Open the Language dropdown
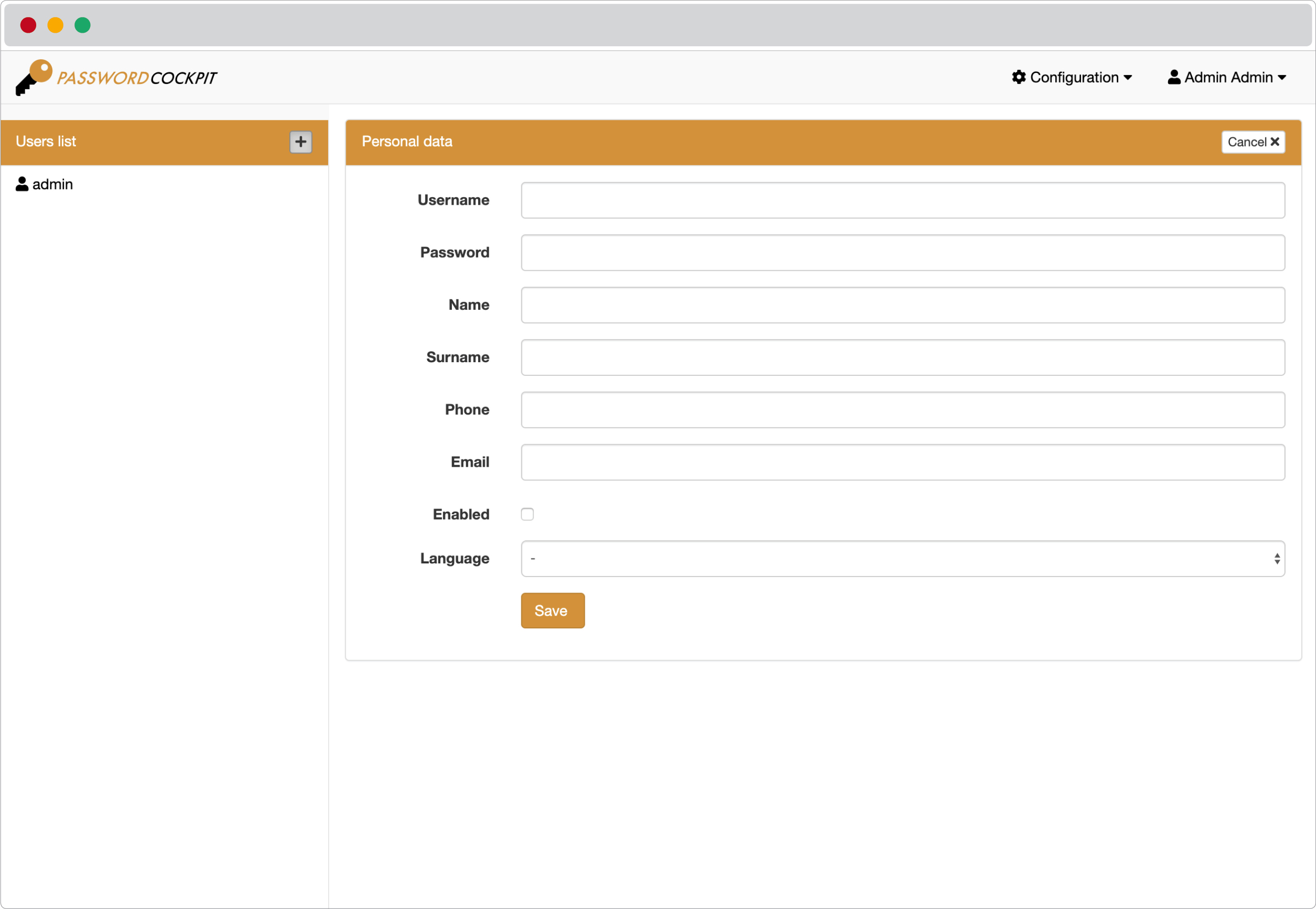This screenshot has width=1316, height=909. 902,559
